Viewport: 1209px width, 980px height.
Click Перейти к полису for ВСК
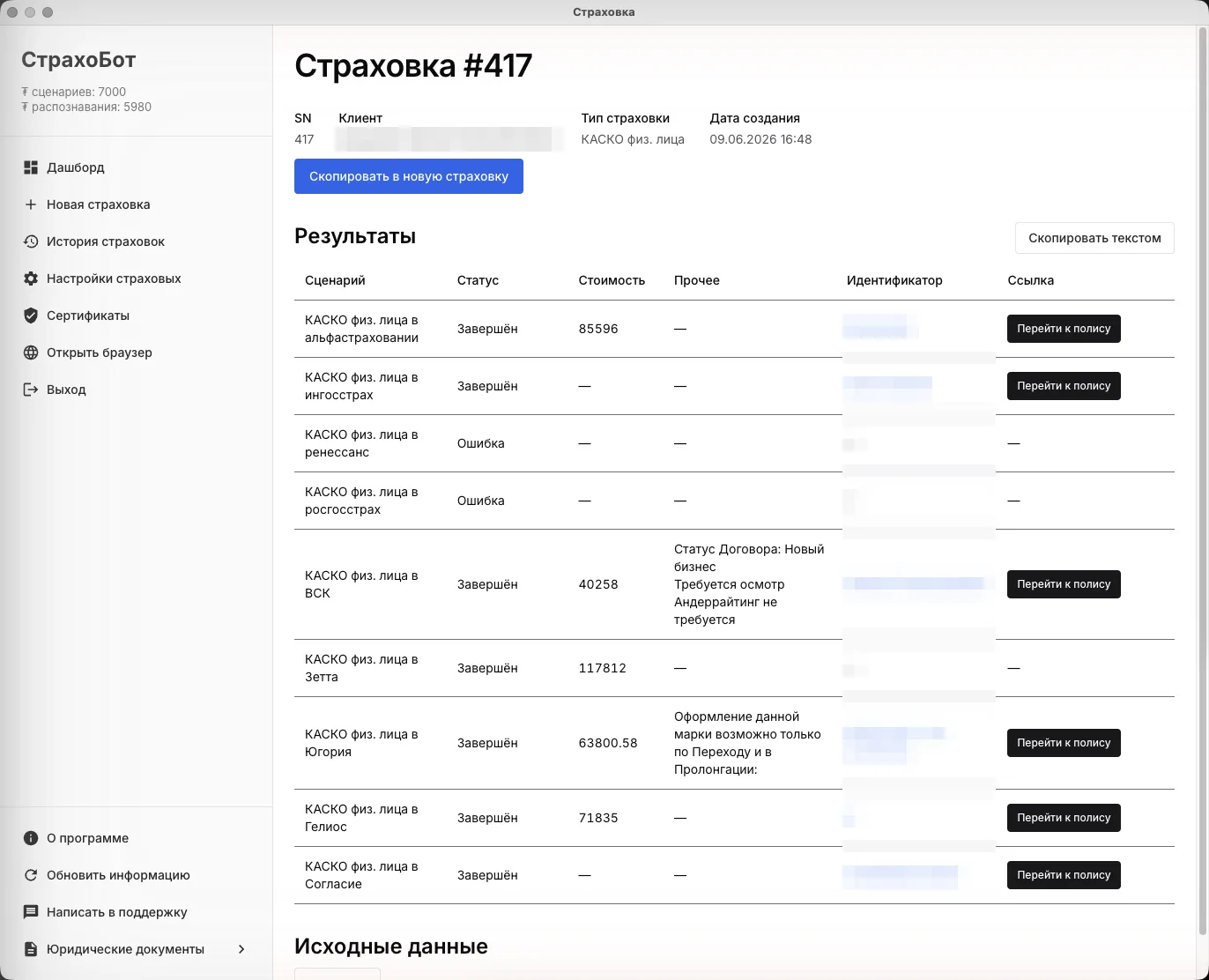click(1064, 584)
